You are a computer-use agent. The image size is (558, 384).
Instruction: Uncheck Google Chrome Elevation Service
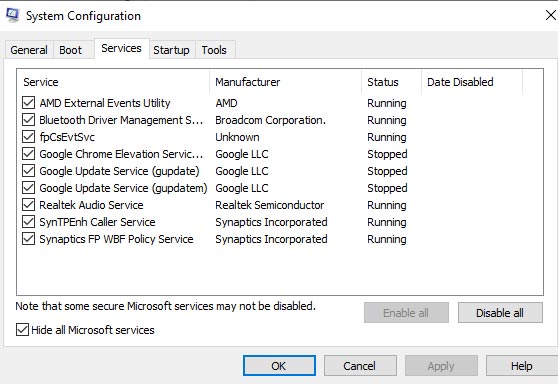[28, 154]
